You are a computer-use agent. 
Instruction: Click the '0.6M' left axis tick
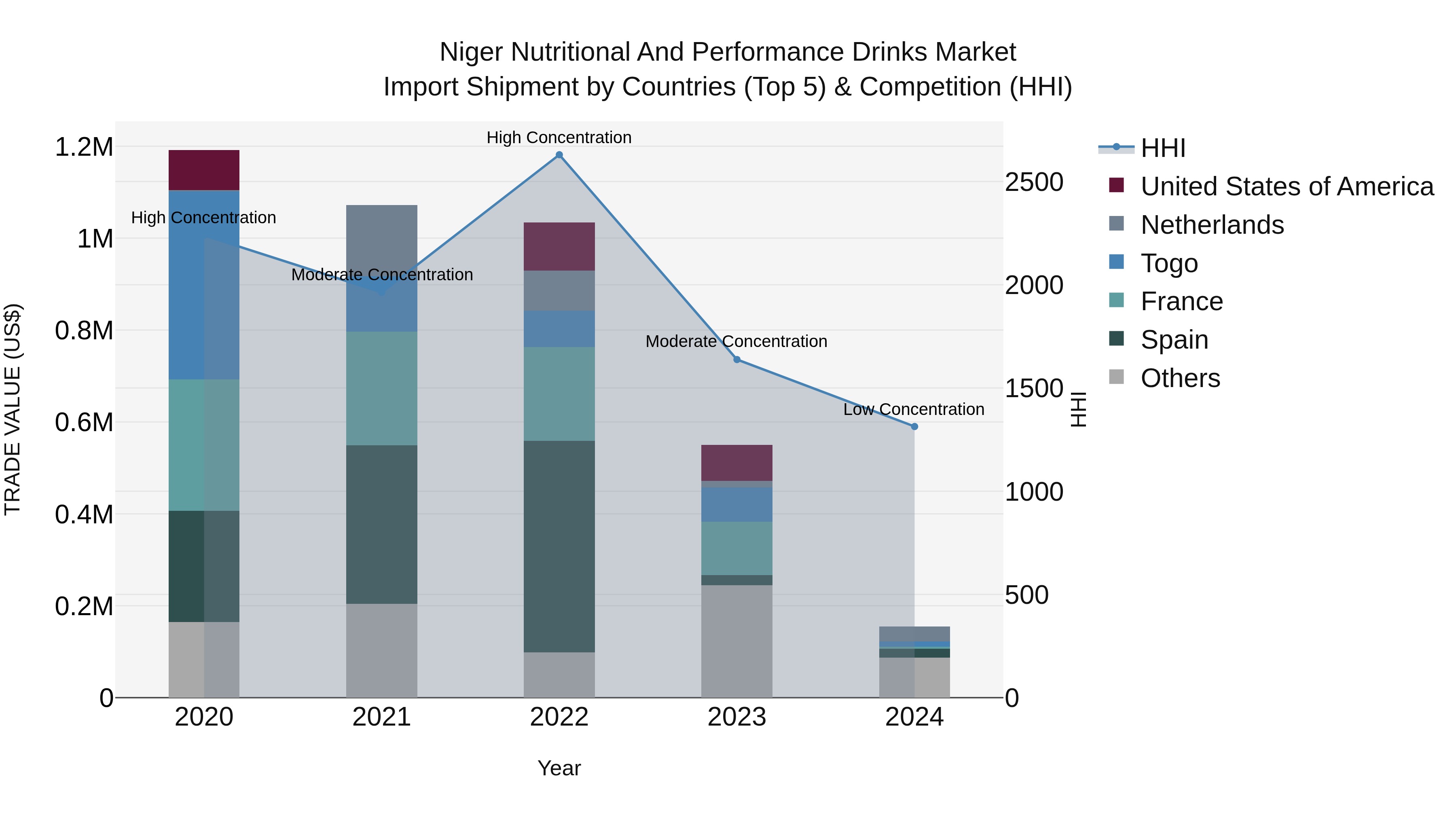click(84, 422)
